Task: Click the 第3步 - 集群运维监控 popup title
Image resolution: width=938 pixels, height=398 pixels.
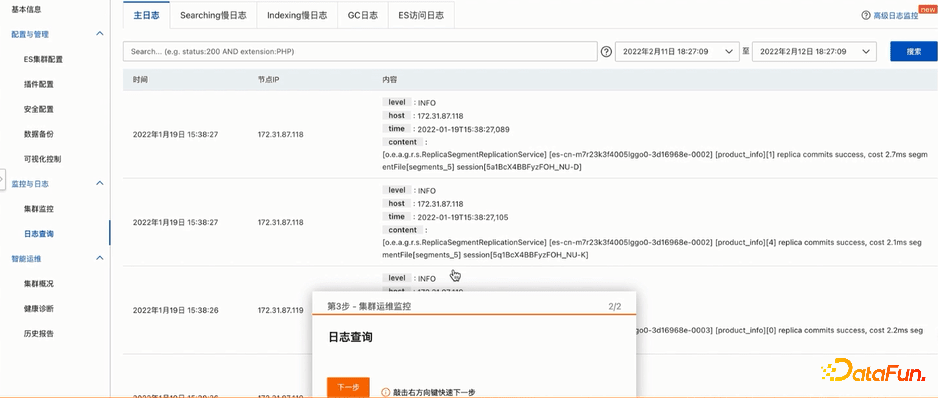Action: (x=369, y=306)
